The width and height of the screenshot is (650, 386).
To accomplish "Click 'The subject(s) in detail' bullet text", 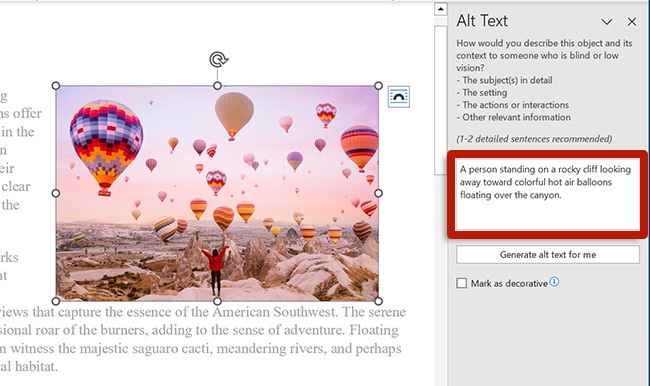I will tap(507, 80).
